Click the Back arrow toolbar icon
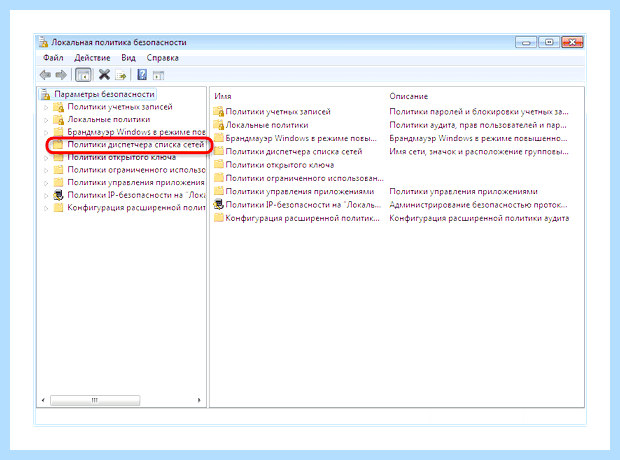 tap(45, 75)
